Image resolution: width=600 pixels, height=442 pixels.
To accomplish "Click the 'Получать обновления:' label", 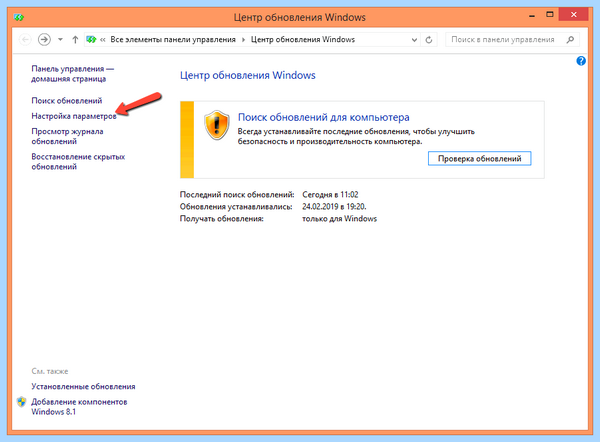I will [222, 219].
